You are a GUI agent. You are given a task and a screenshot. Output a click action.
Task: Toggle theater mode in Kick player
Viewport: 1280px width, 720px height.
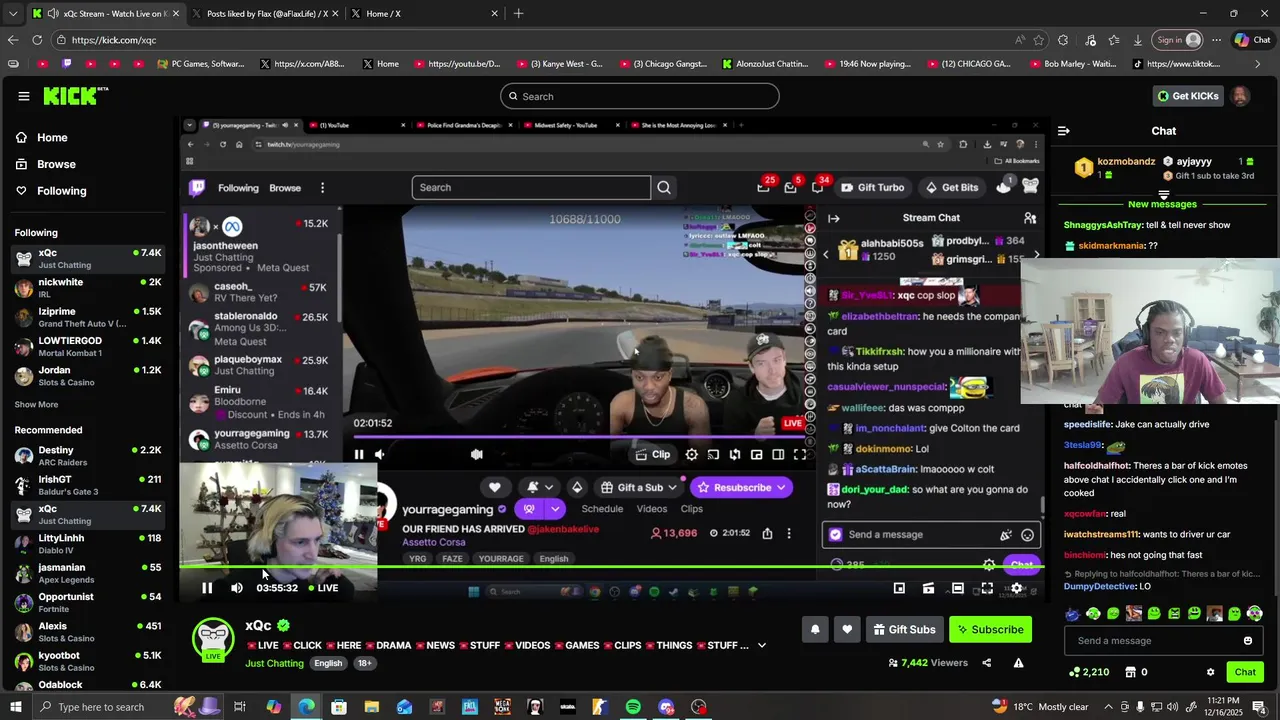click(957, 588)
